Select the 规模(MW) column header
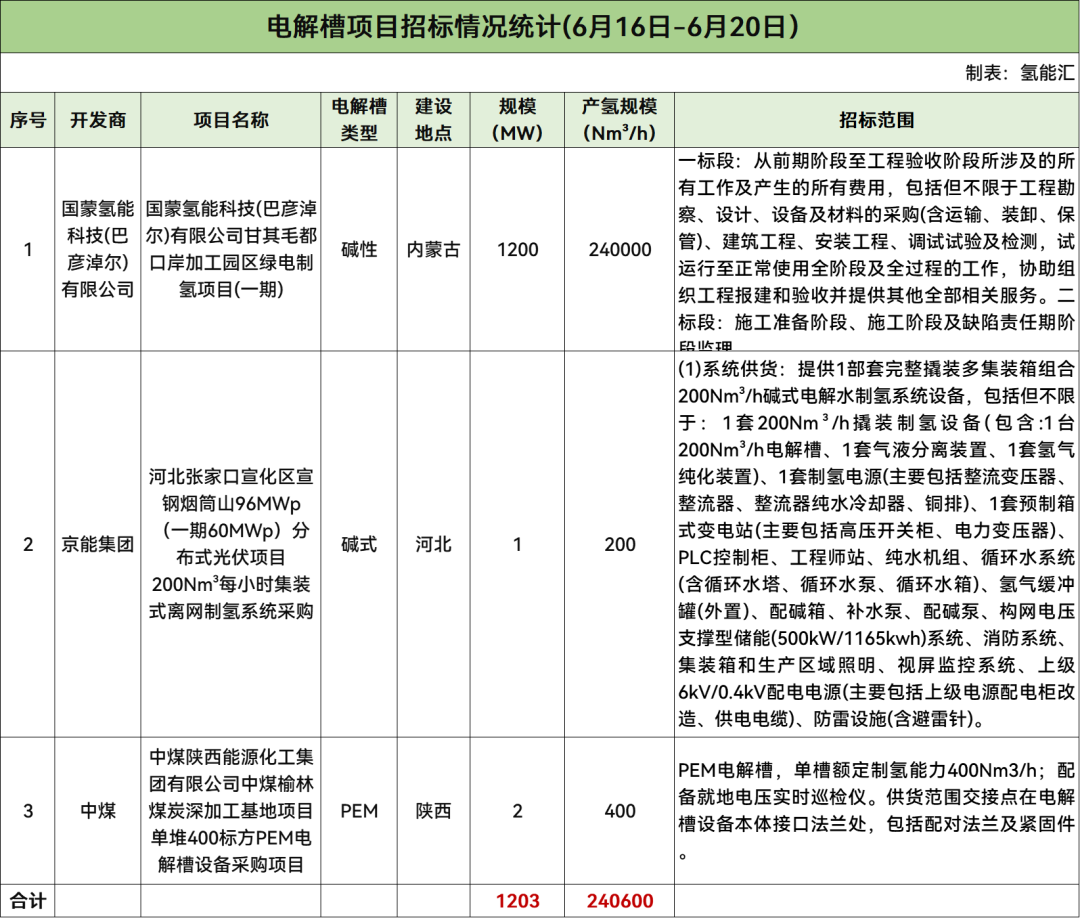This screenshot has width=1080, height=918. pos(517,120)
